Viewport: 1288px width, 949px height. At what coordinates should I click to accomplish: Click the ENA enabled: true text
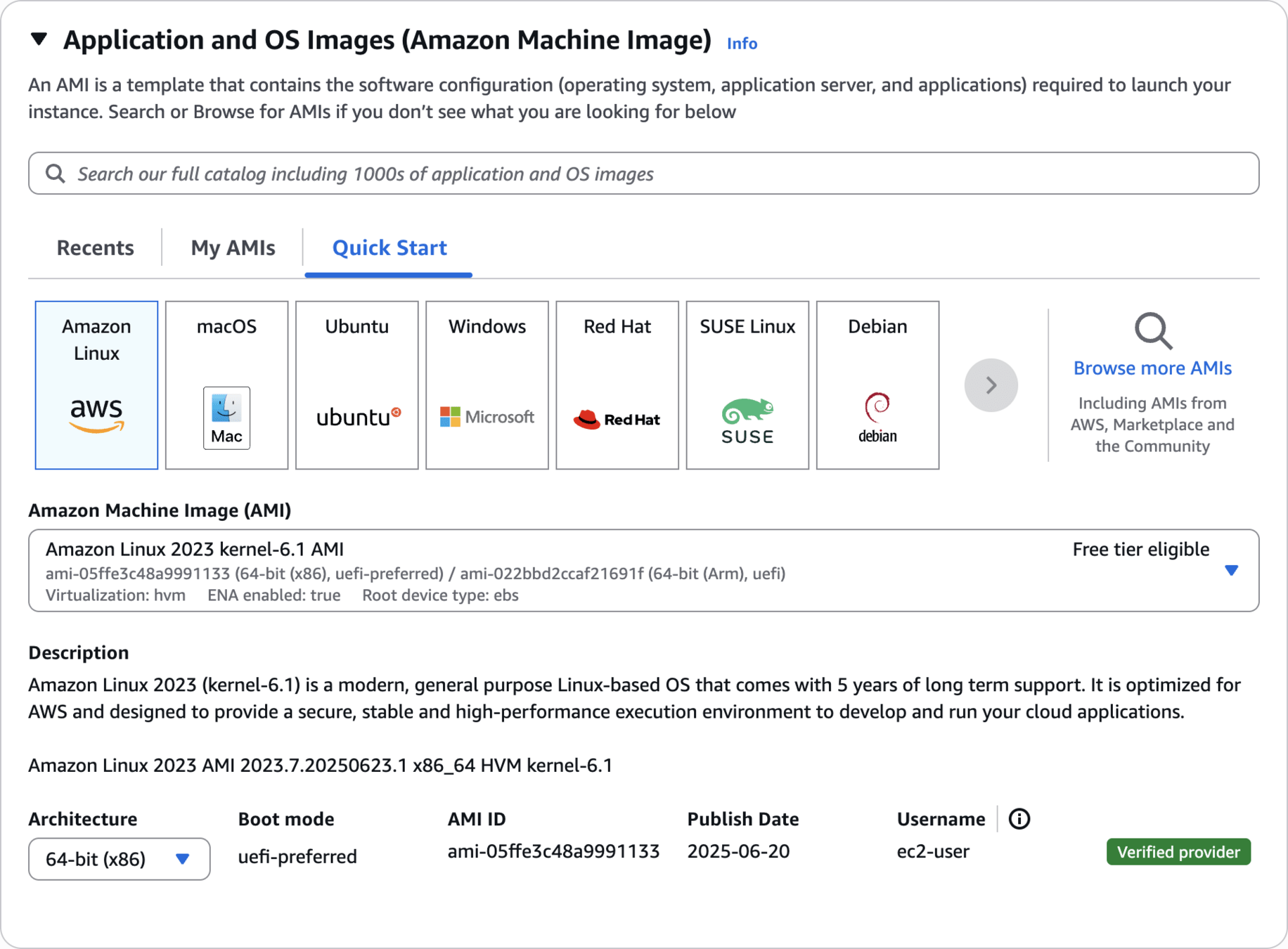pyautogui.click(x=273, y=595)
